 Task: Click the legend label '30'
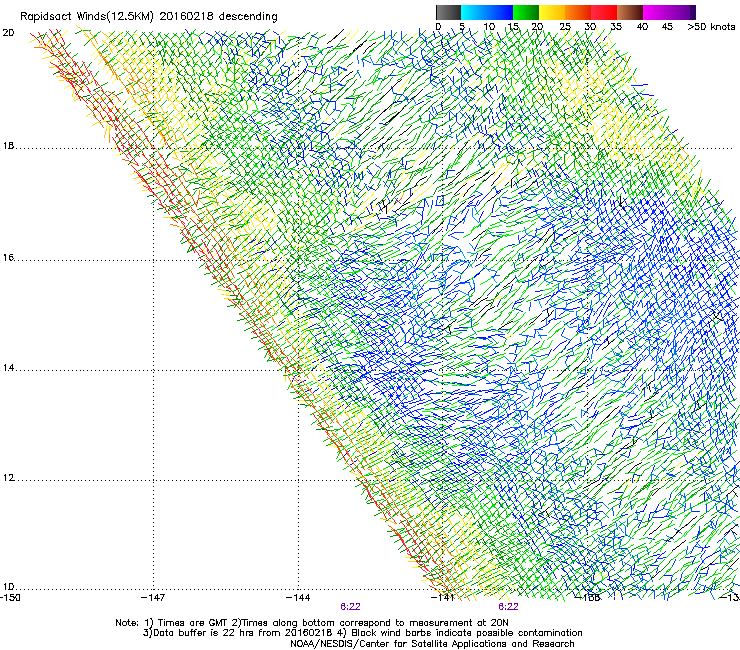(x=590, y=27)
